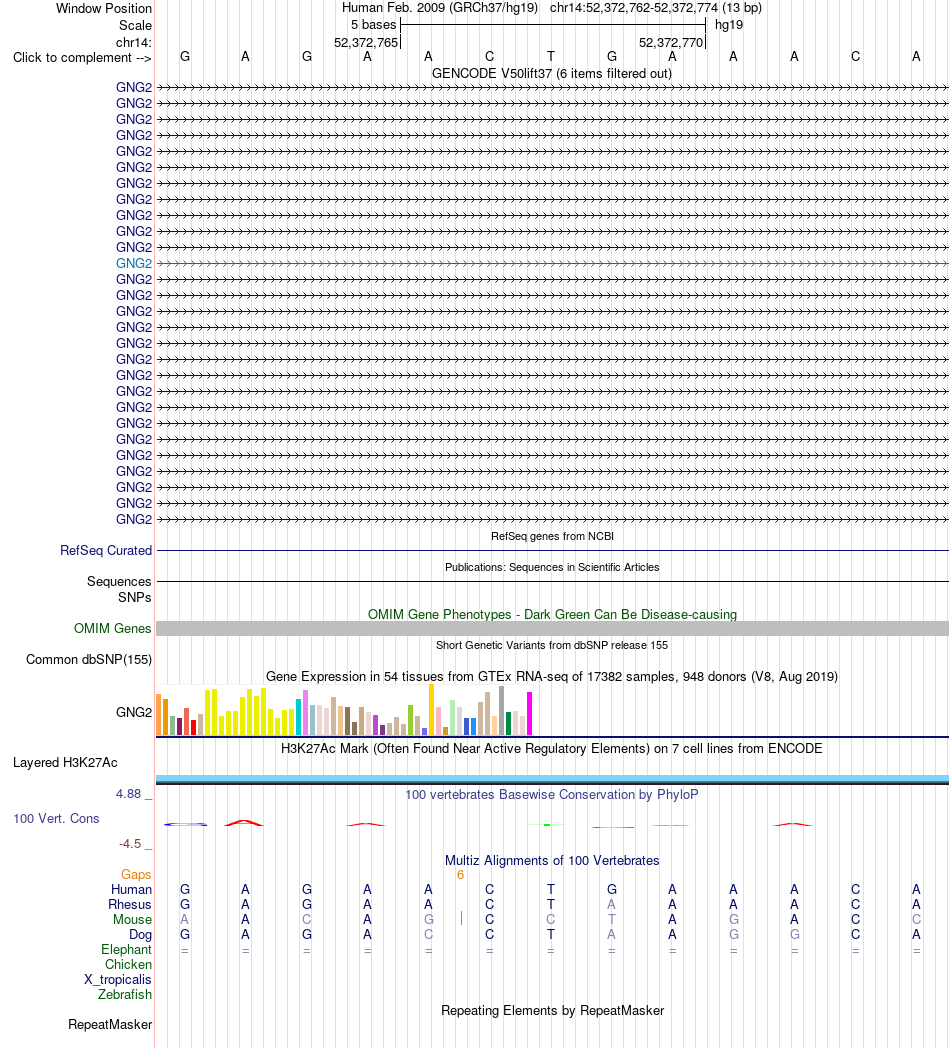Click the GNG2 label beside the GTEx bar chart
The width and height of the screenshot is (950, 1048).
[134, 712]
